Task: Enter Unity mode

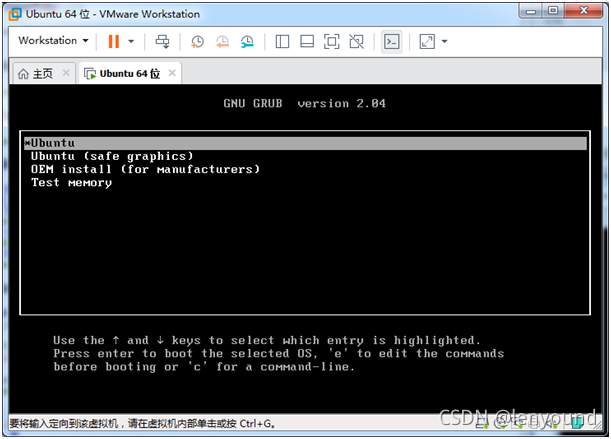Action: point(357,41)
